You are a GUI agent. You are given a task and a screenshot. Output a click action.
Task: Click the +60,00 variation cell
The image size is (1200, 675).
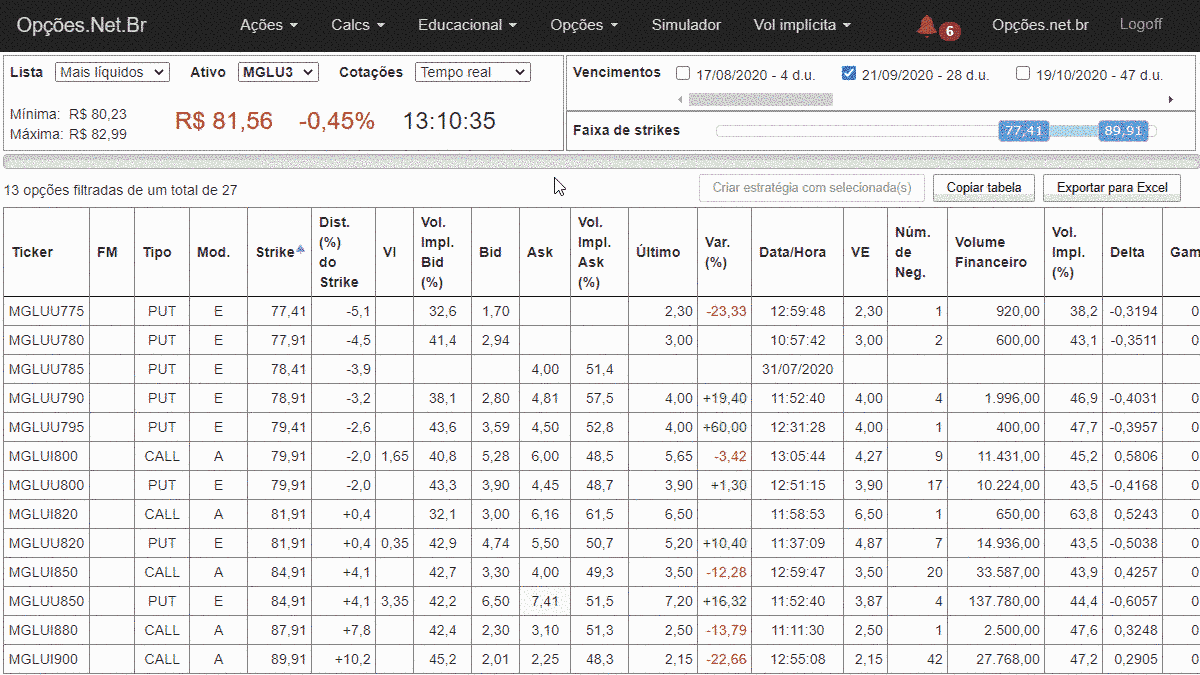point(725,427)
